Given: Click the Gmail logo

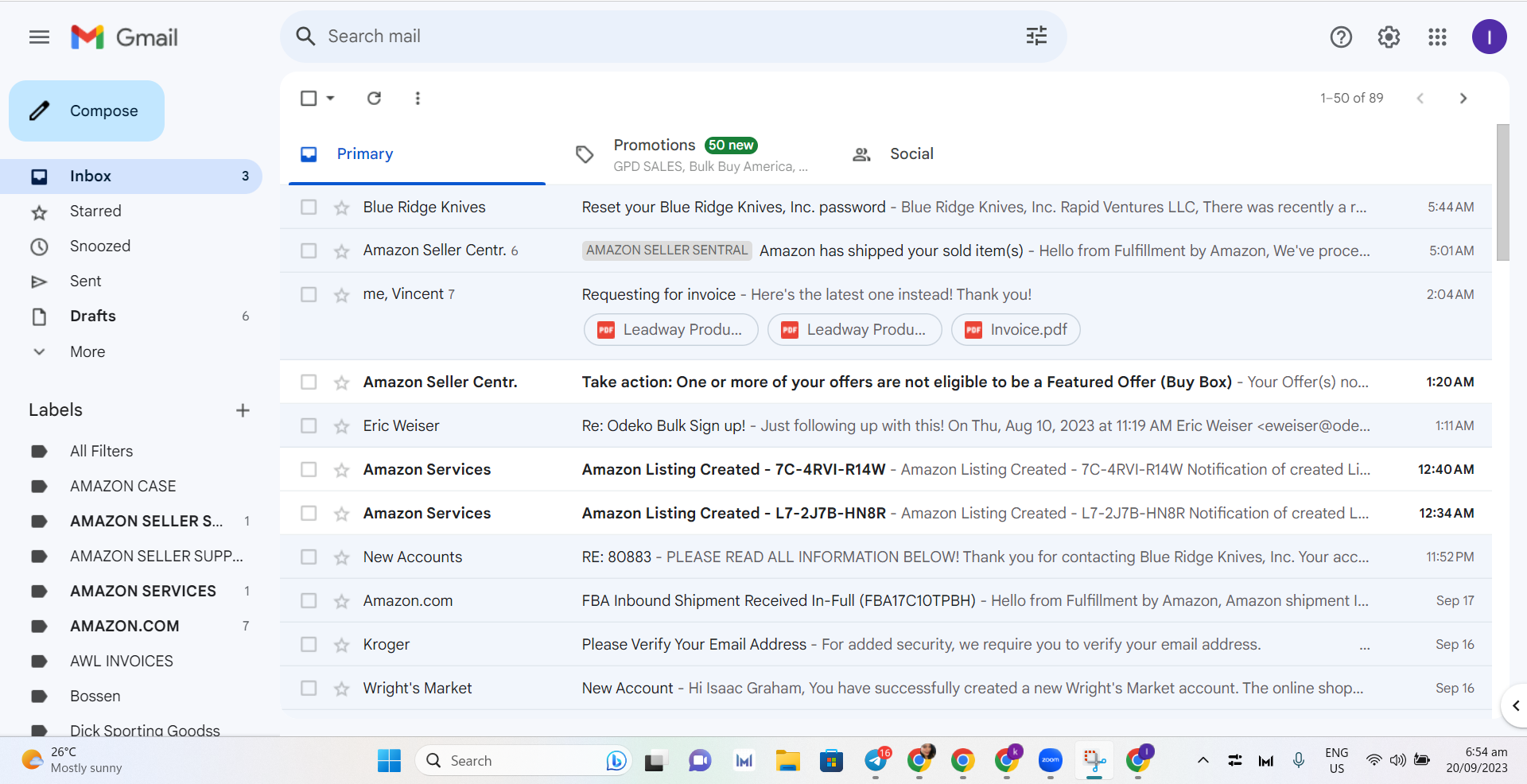Looking at the screenshot, I should coord(124,37).
